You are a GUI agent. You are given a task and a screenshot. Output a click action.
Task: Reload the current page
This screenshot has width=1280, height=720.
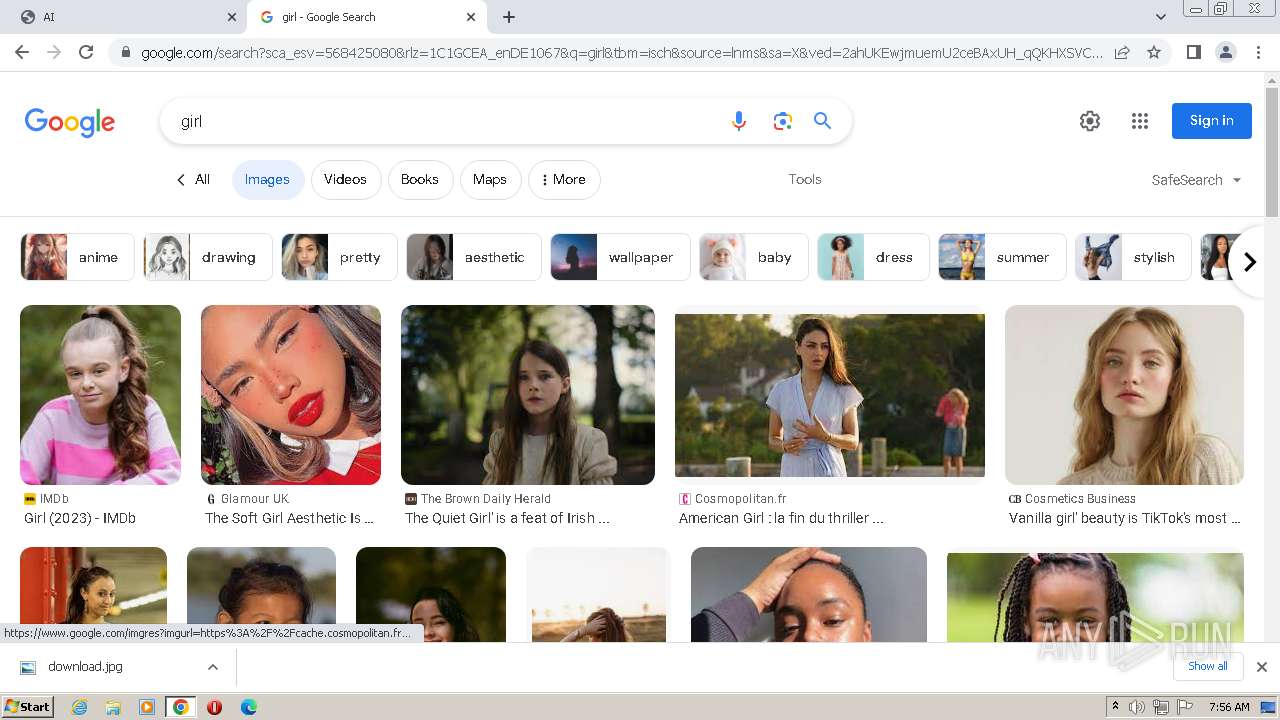pos(86,52)
